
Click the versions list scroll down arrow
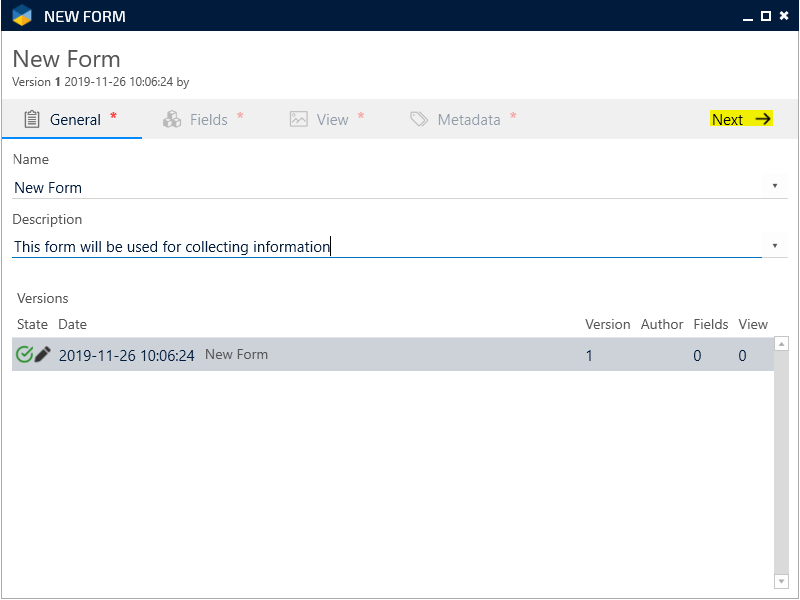781,581
